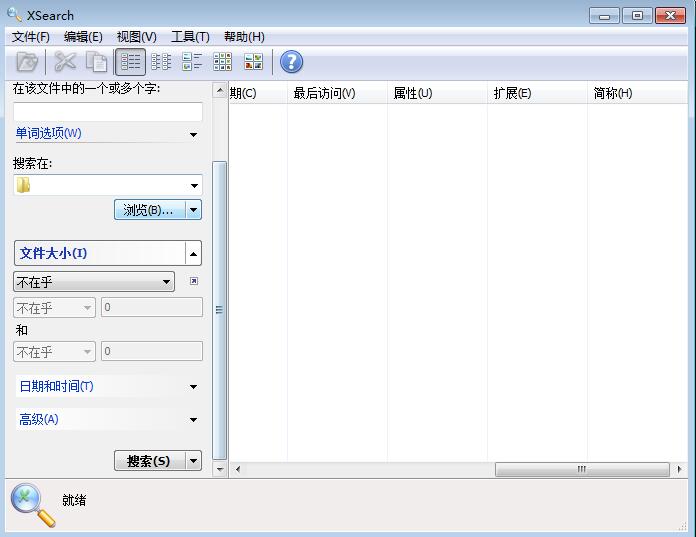Image resolution: width=696 pixels, height=537 pixels.
Task: Click the results scroll right arrow
Action: point(679,469)
